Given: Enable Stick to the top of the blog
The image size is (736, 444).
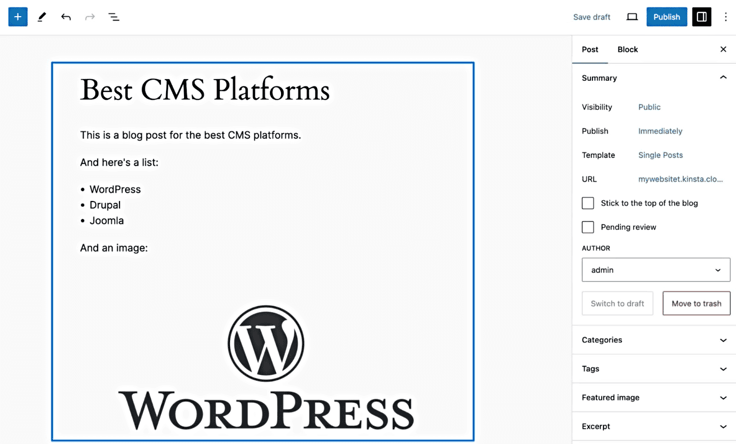Looking at the screenshot, I should tap(588, 203).
